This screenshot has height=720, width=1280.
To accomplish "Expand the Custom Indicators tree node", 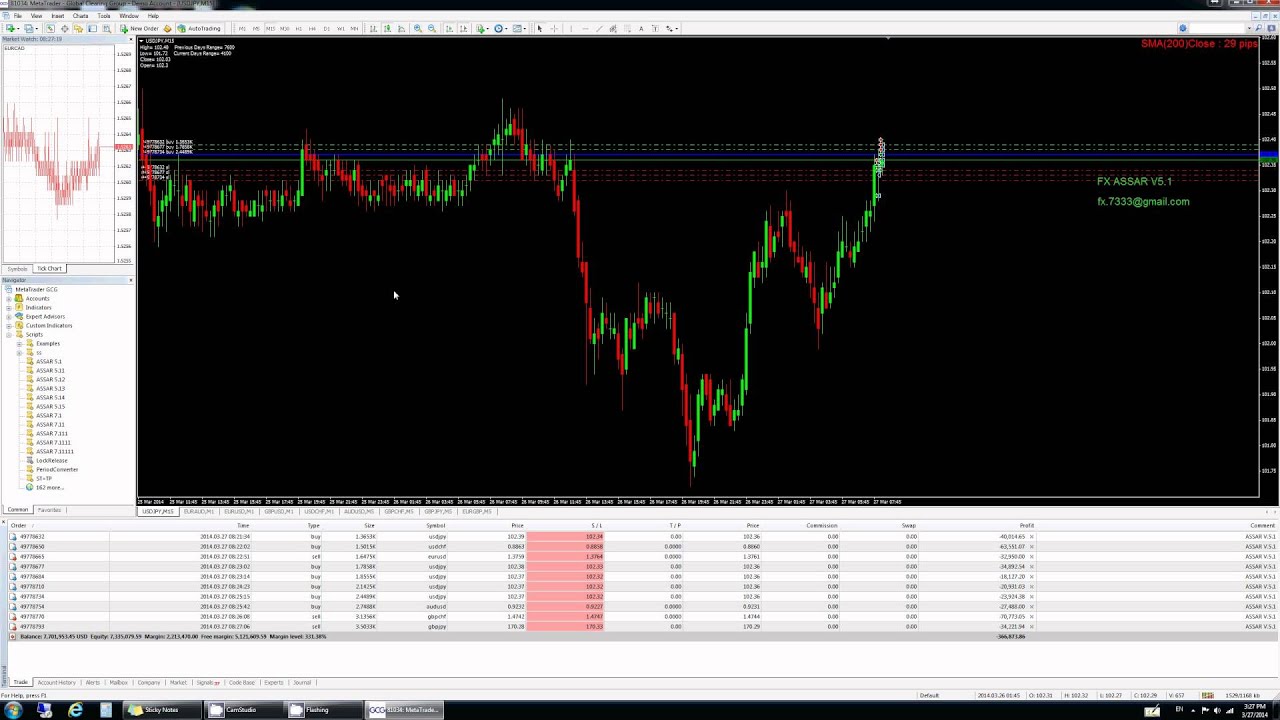I will point(9,325).
